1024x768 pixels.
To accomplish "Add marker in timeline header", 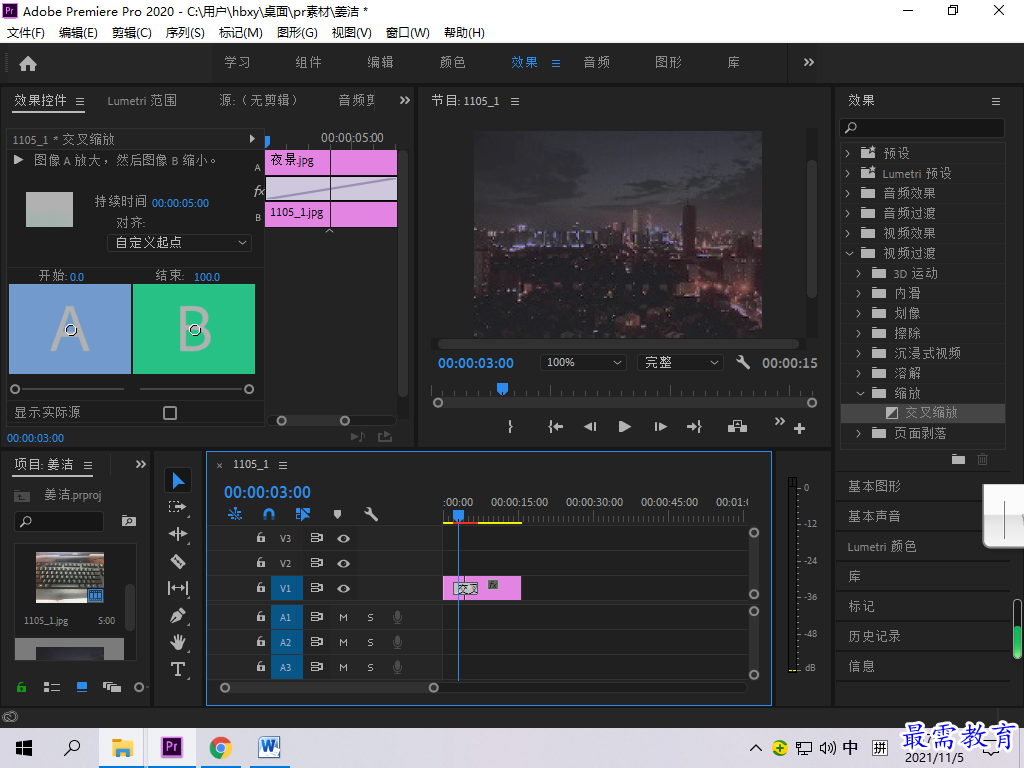I will [x=337, y=514].
